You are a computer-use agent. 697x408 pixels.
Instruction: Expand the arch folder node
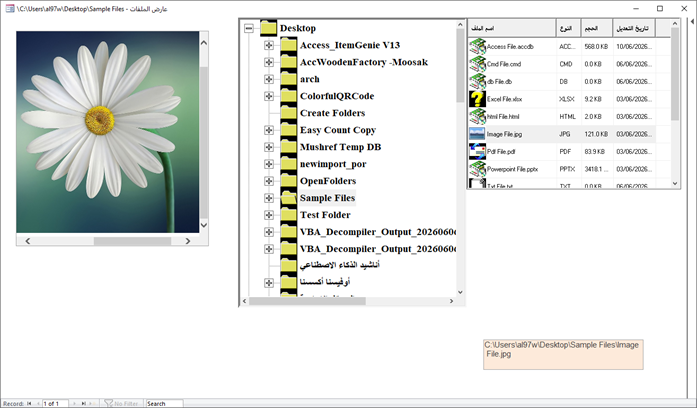click(x=268, y=79)
